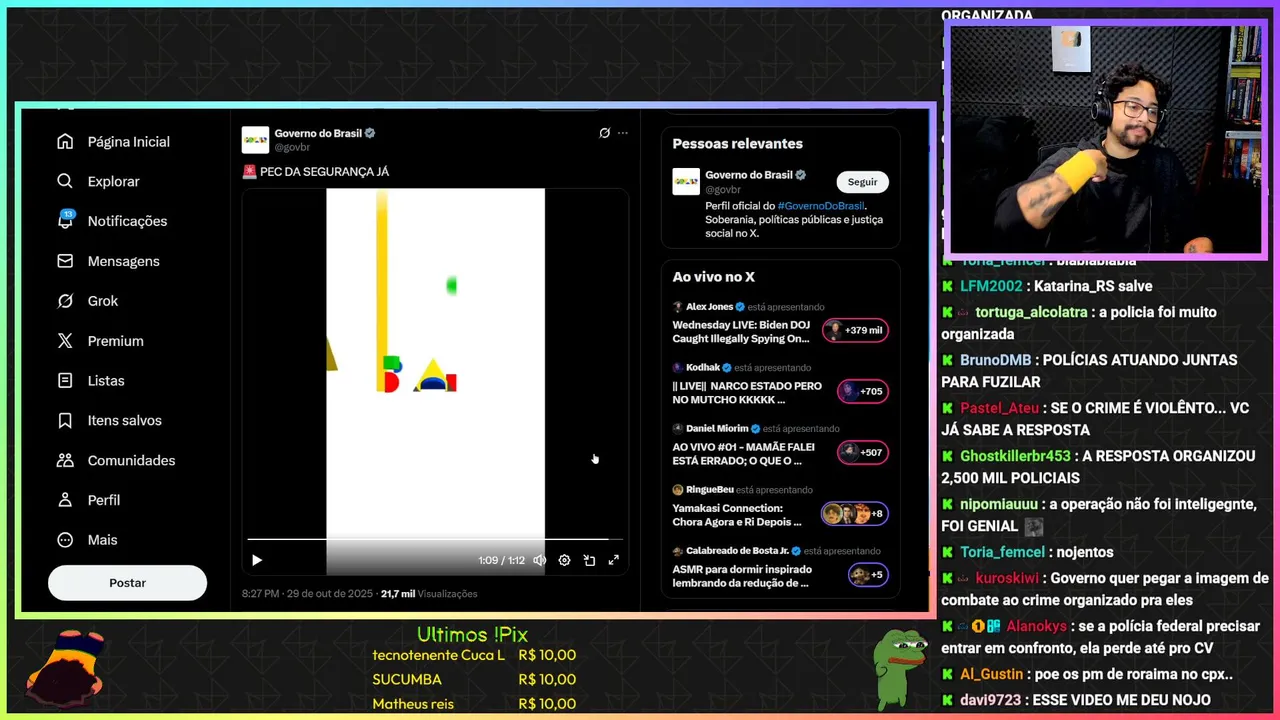1280x720 pixels.
Task: Click +8 listeners badge
Action: click(x=855, y=514)
